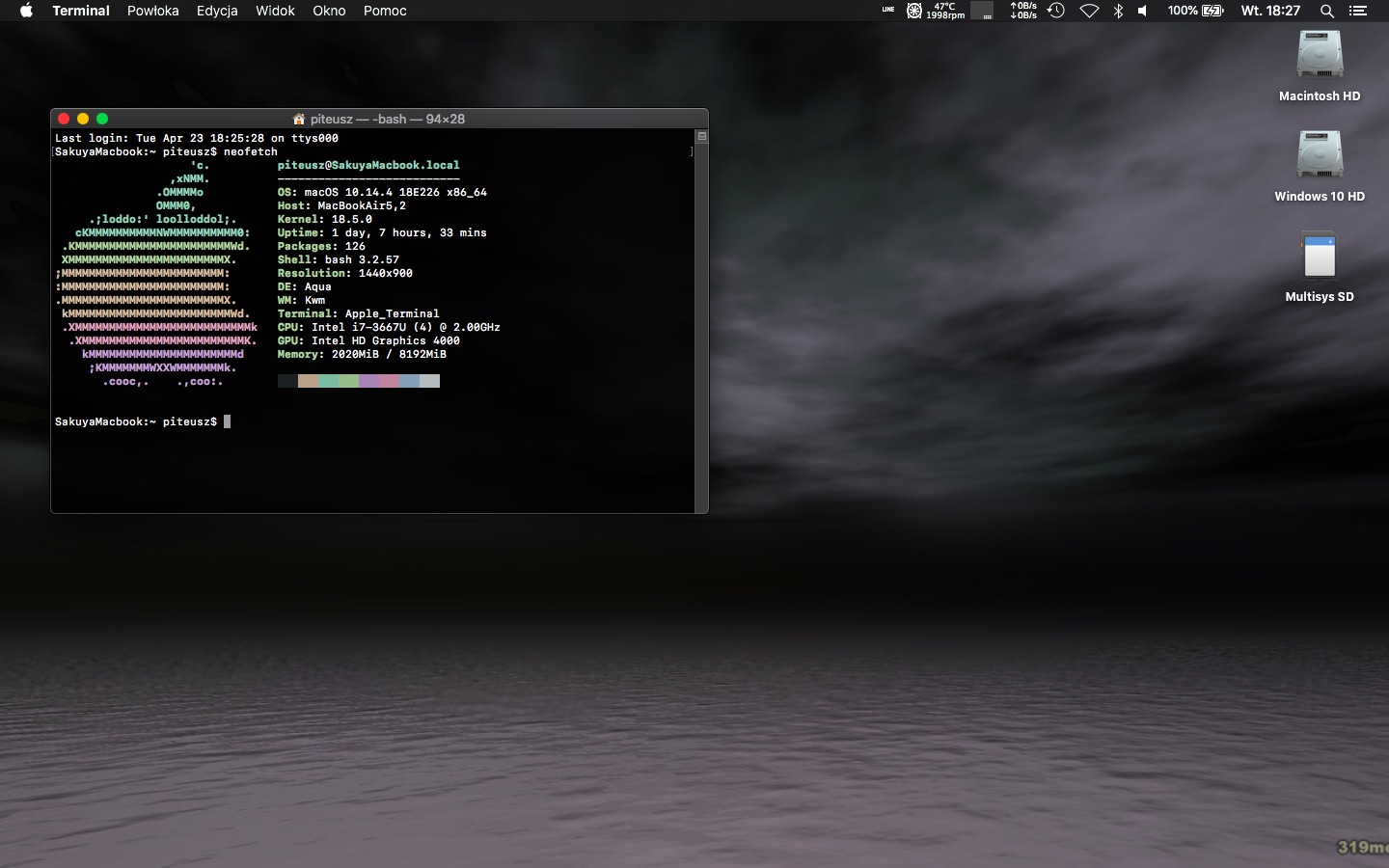Click the Terminal cursor at bottom prompt
This screenshot has height=868, width=1389.
pyautogui.click(x=227, y=421)
